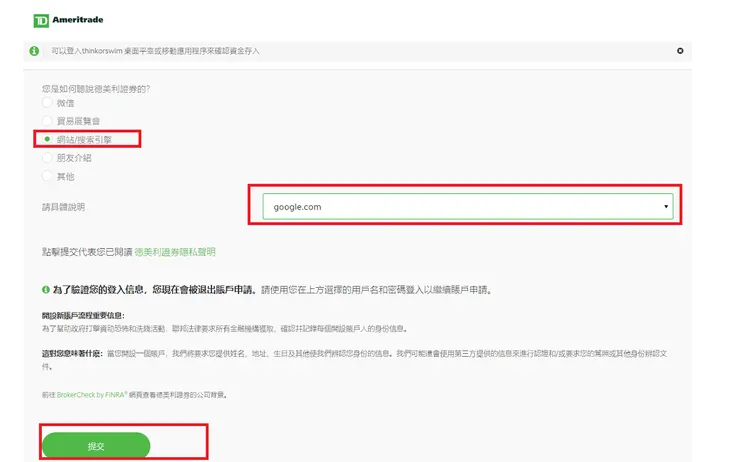
Task: Click the green info icon beside 為了驗證您的登入信息
Action: coord(46,290)
